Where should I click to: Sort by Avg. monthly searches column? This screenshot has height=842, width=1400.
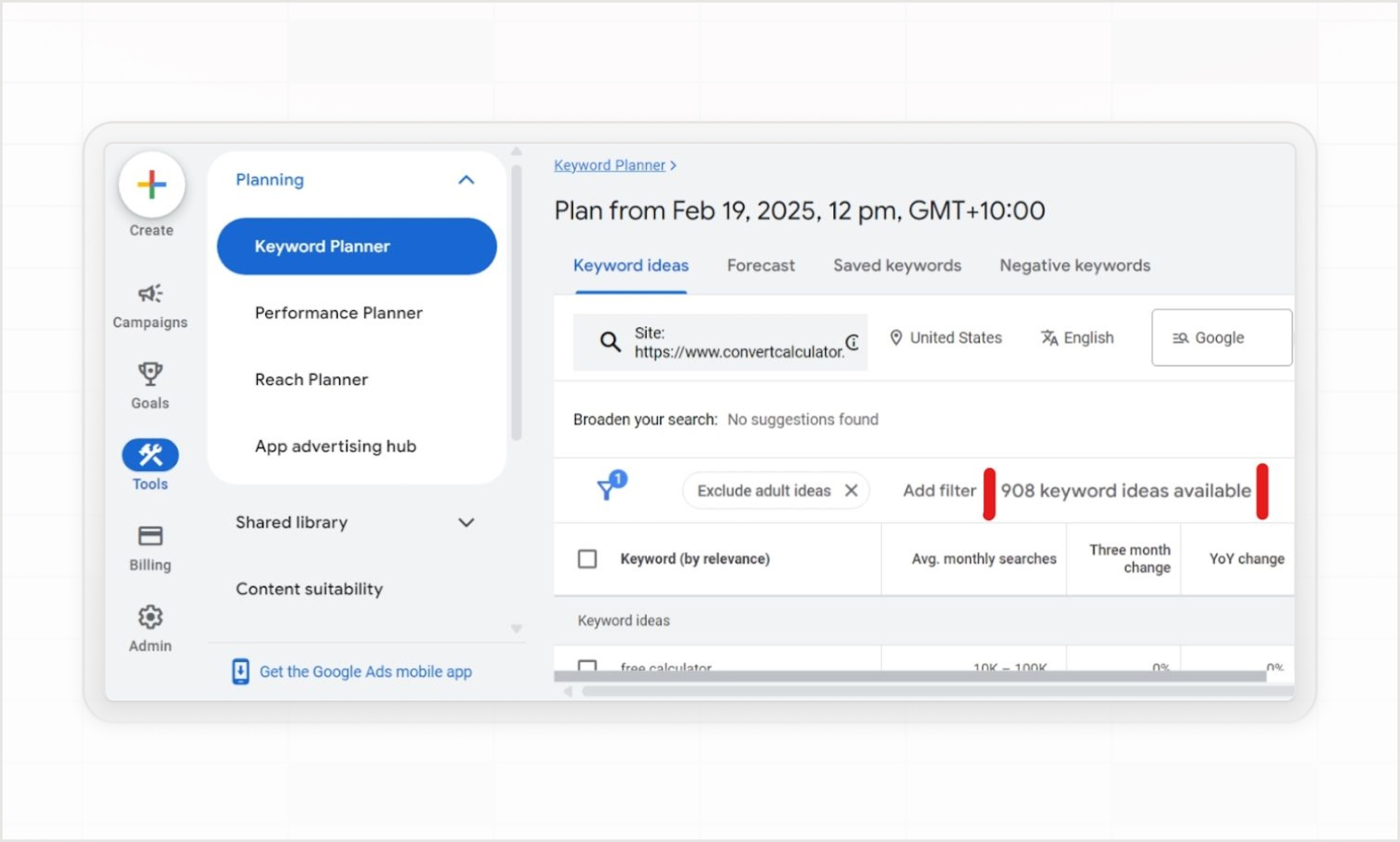984,559
